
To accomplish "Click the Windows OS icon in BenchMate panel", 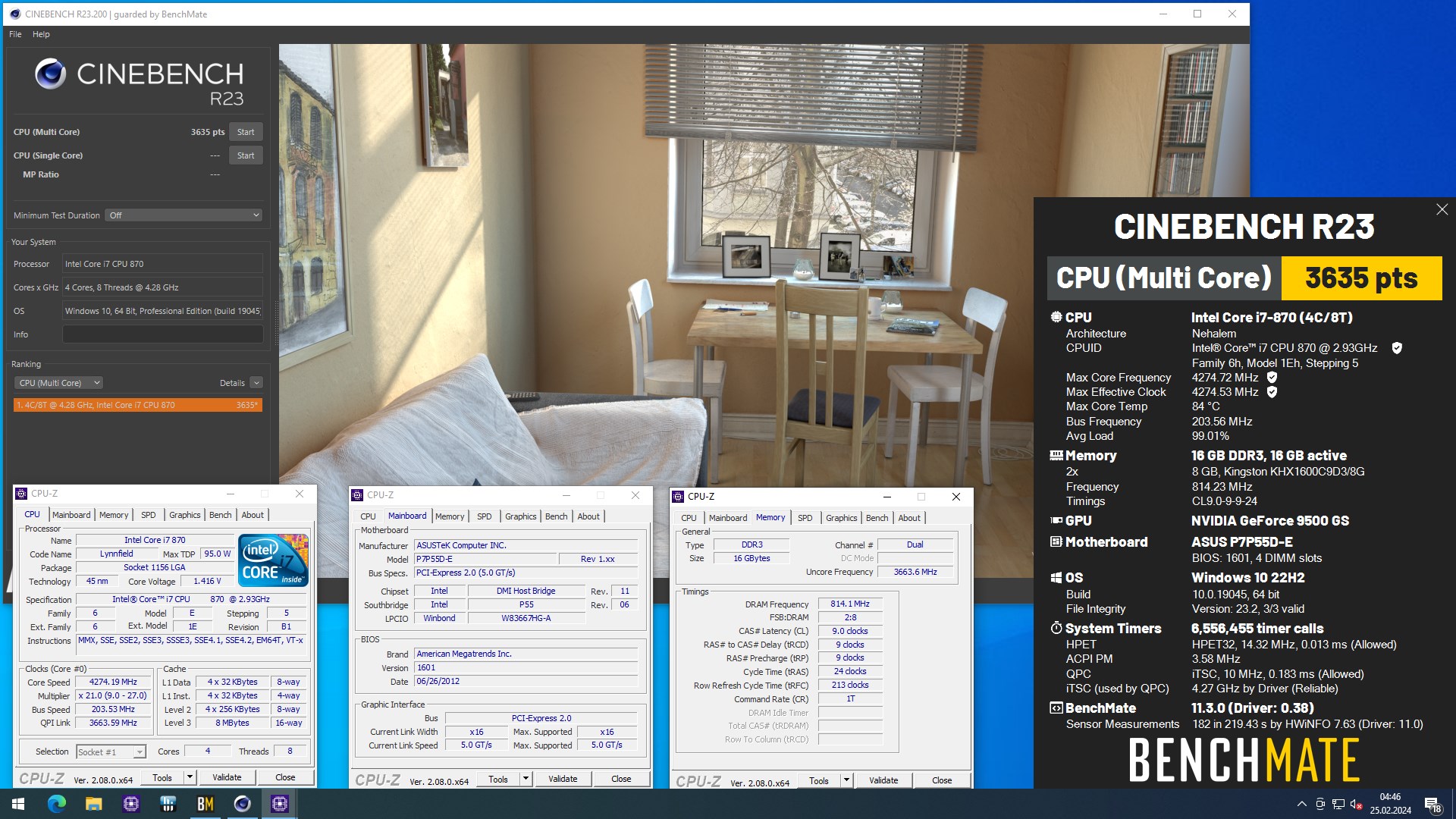I will [1056, 578].
